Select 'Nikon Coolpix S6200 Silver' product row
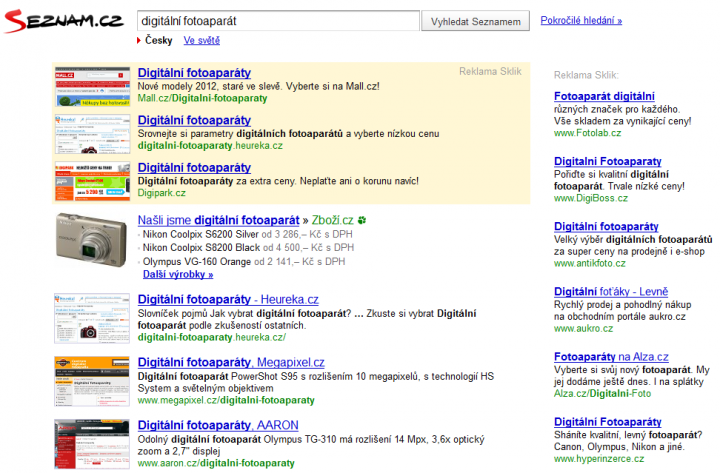720x473 pixels. (248, 234)
